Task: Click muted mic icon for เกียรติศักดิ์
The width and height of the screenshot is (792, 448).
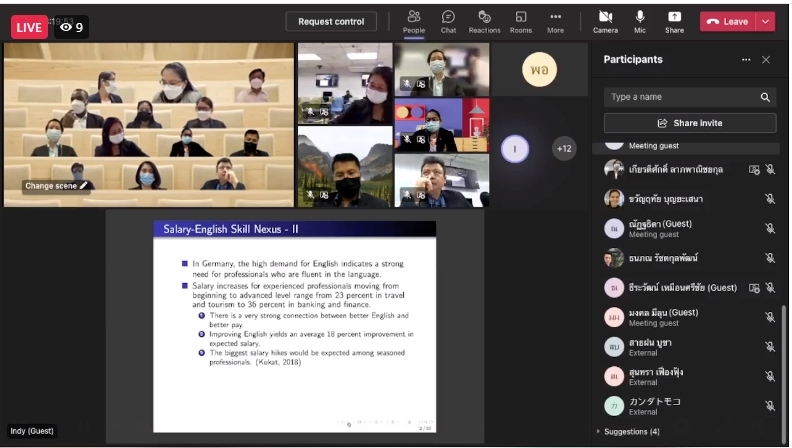Action: pyautogui.click(x=770, y=170)
